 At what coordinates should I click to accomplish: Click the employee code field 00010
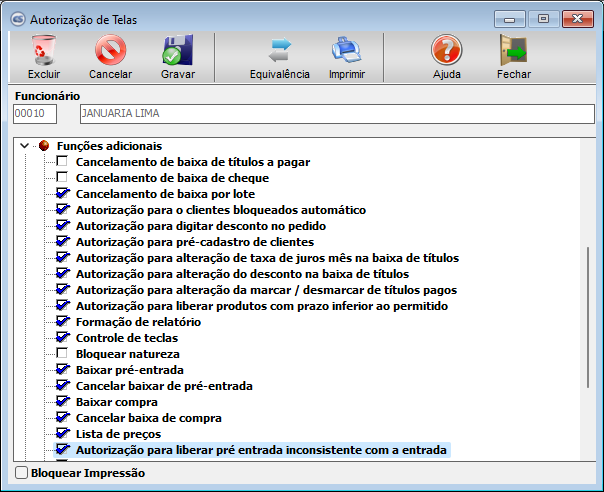(35, 114)
